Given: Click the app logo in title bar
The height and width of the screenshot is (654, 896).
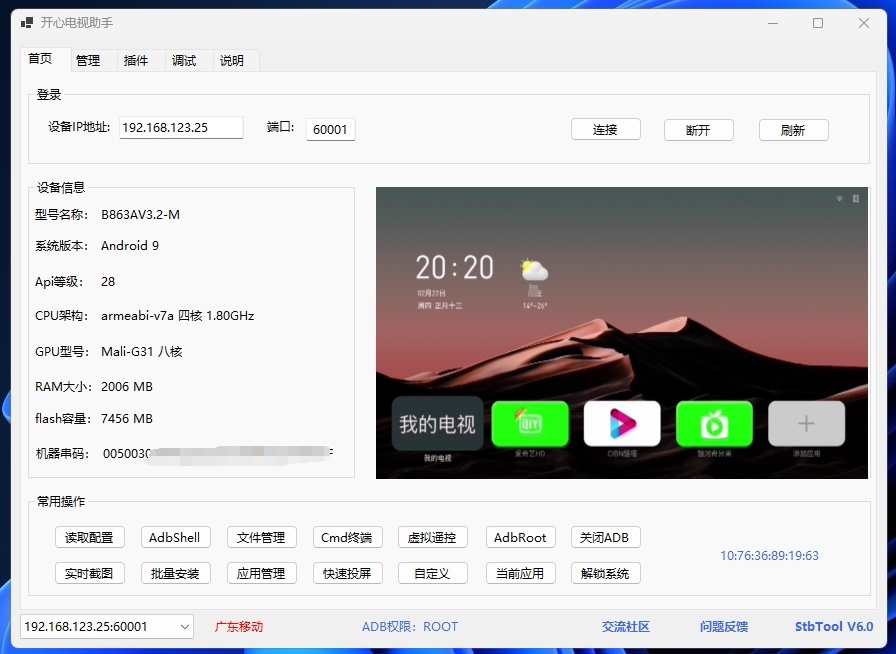Looking at the screenshot, I should click(x=27, y=23).
